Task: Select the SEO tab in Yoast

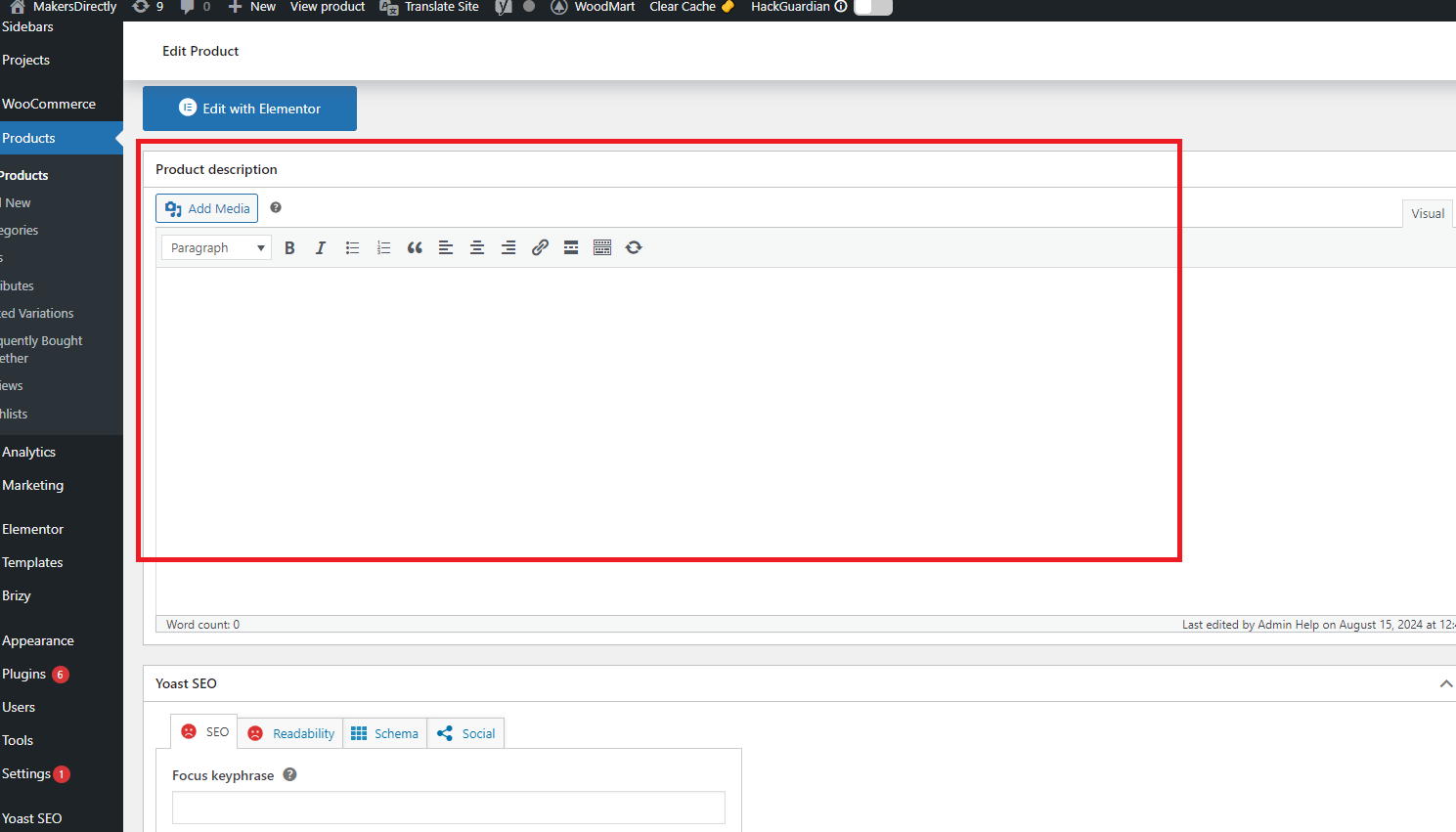Action: tap(204, 731)
